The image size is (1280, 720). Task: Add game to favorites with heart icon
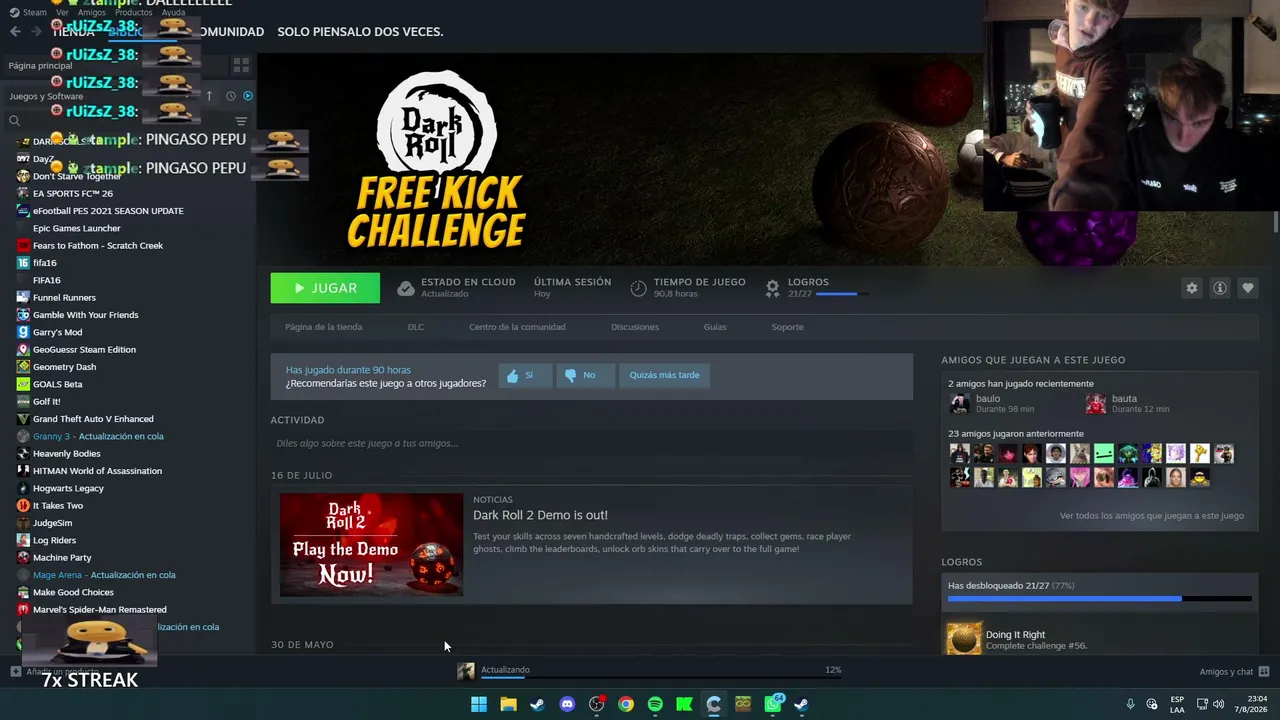click(x=1247, y=288)
